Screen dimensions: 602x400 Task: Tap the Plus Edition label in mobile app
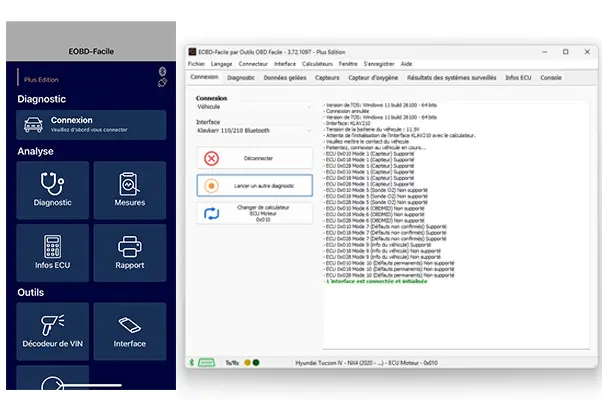tap(41, 80)
